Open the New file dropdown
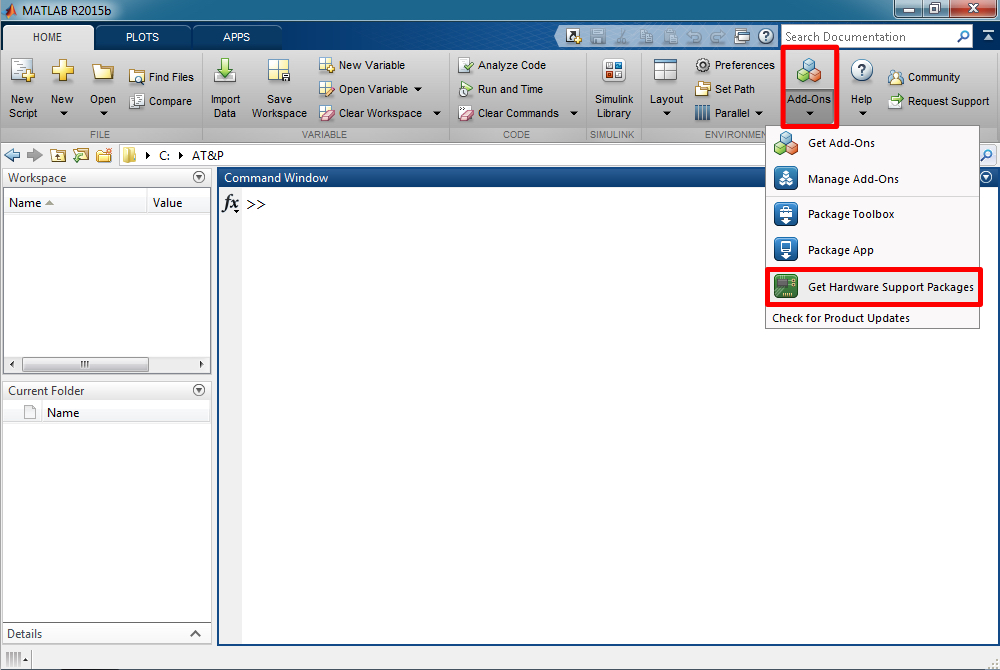1000x670 pixels. [62, 88]
